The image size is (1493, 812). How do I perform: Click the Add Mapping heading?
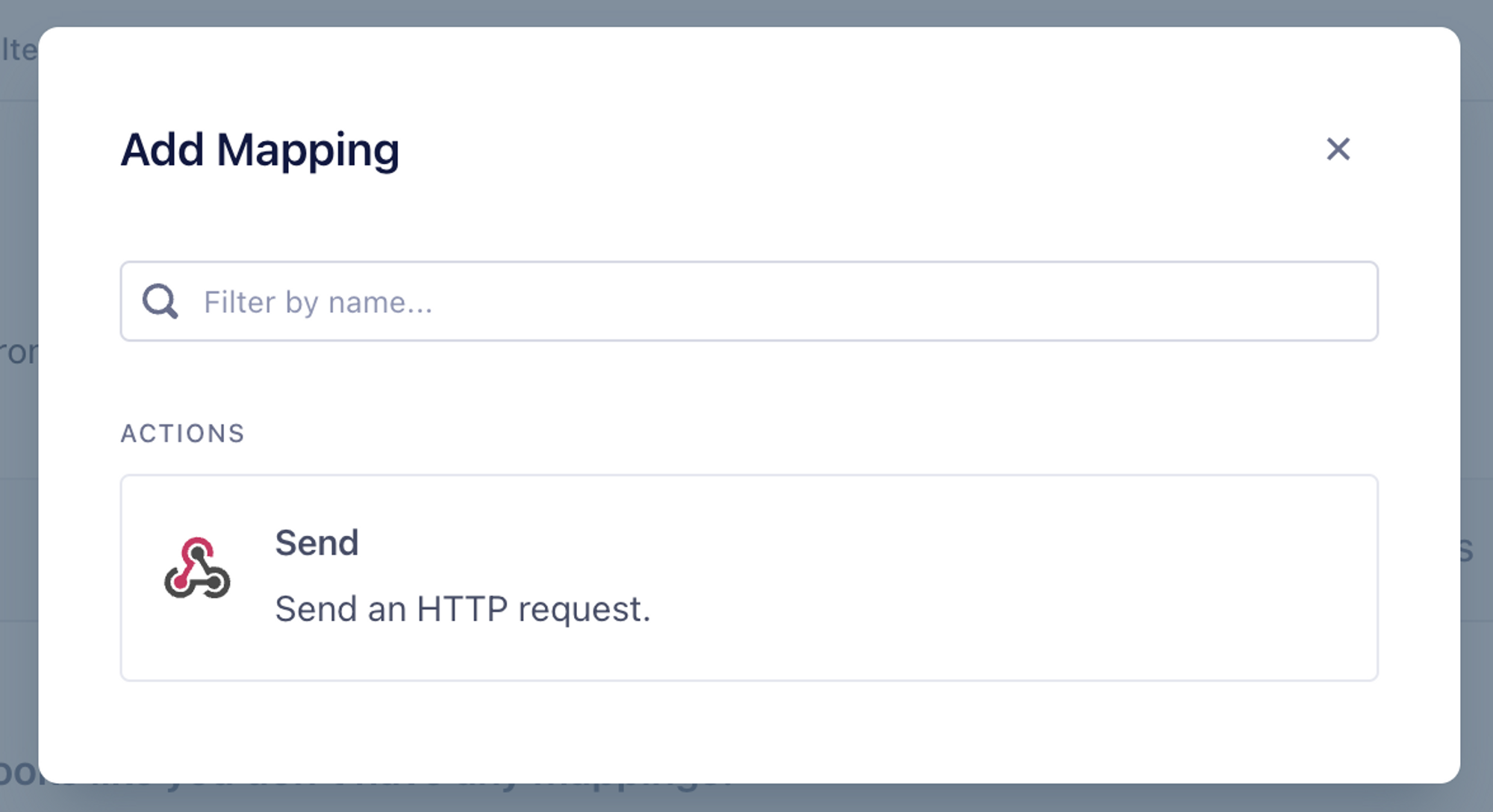click(x=260, y=151)
